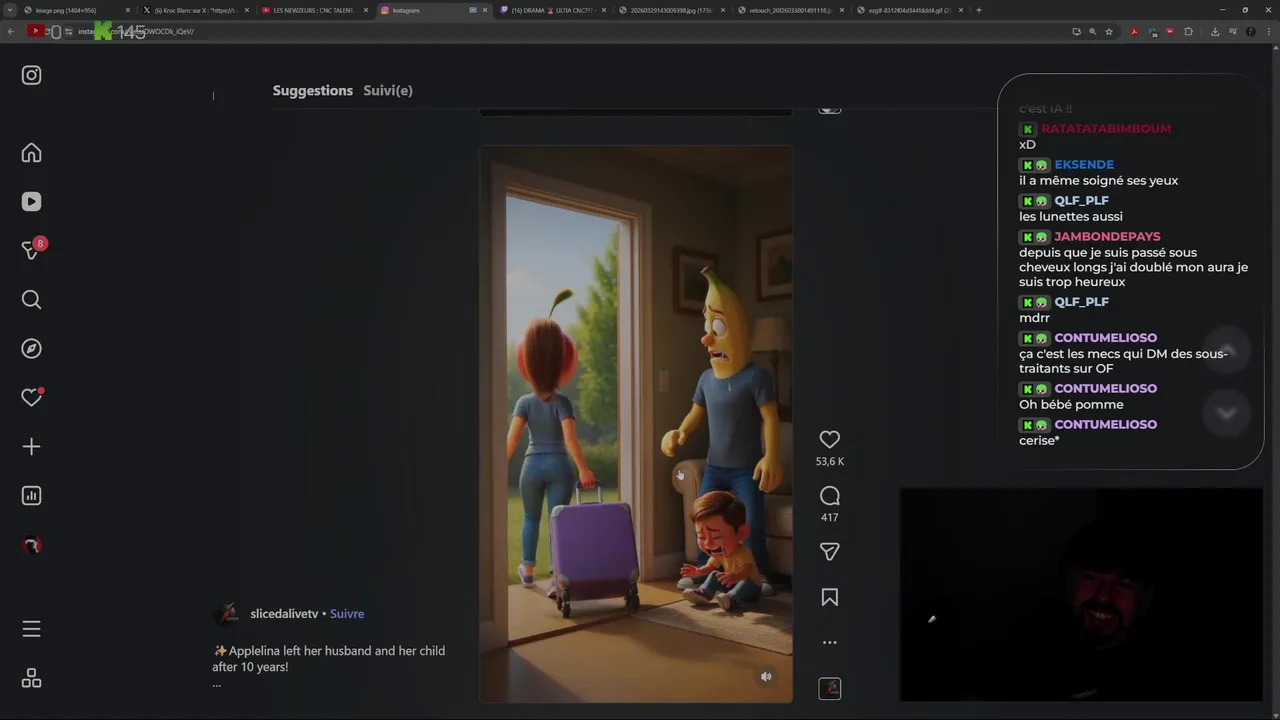Open browser Downloads icon

pos(1215,31)
